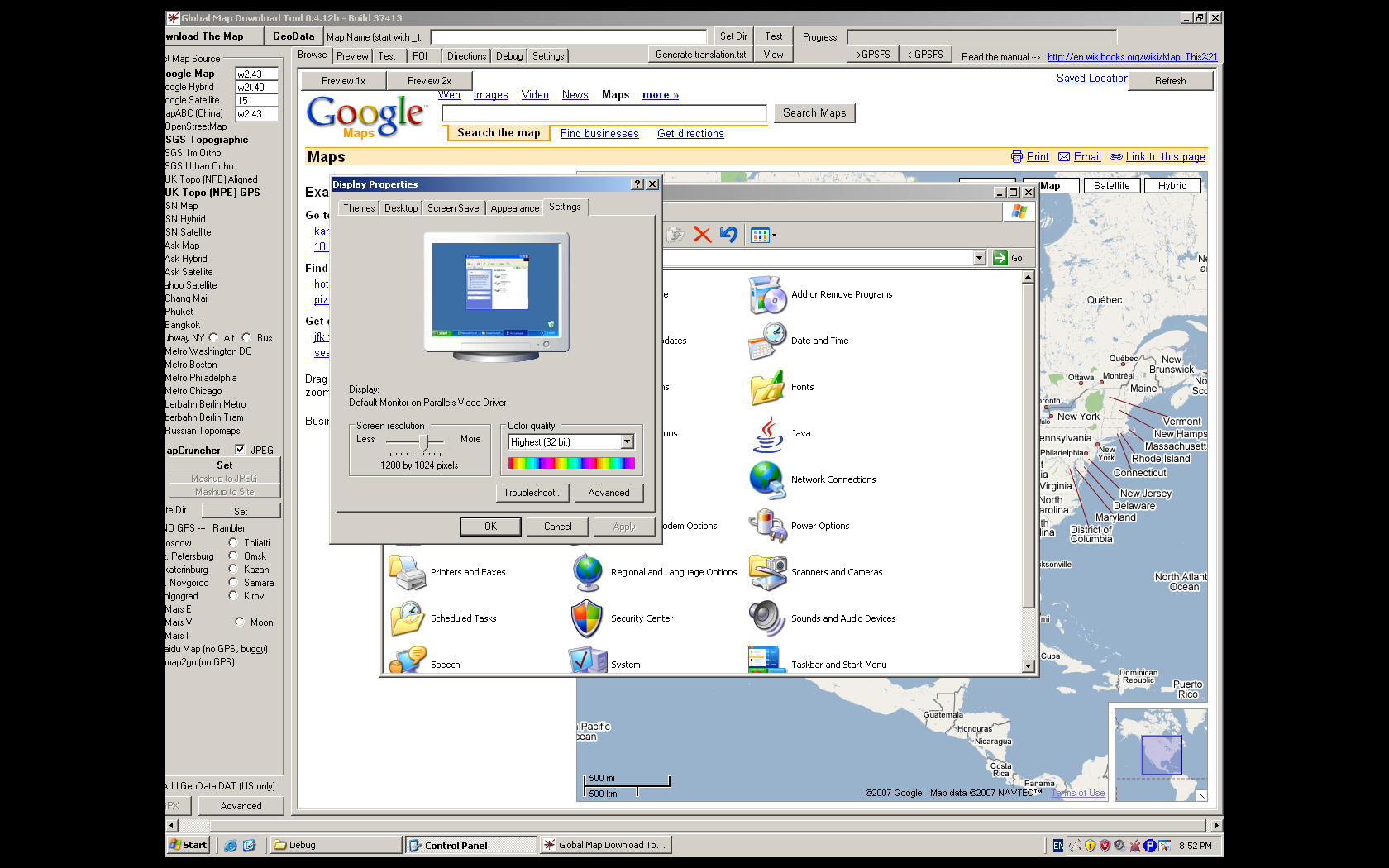Select the Toliatti radio button

tap(233, 542)
